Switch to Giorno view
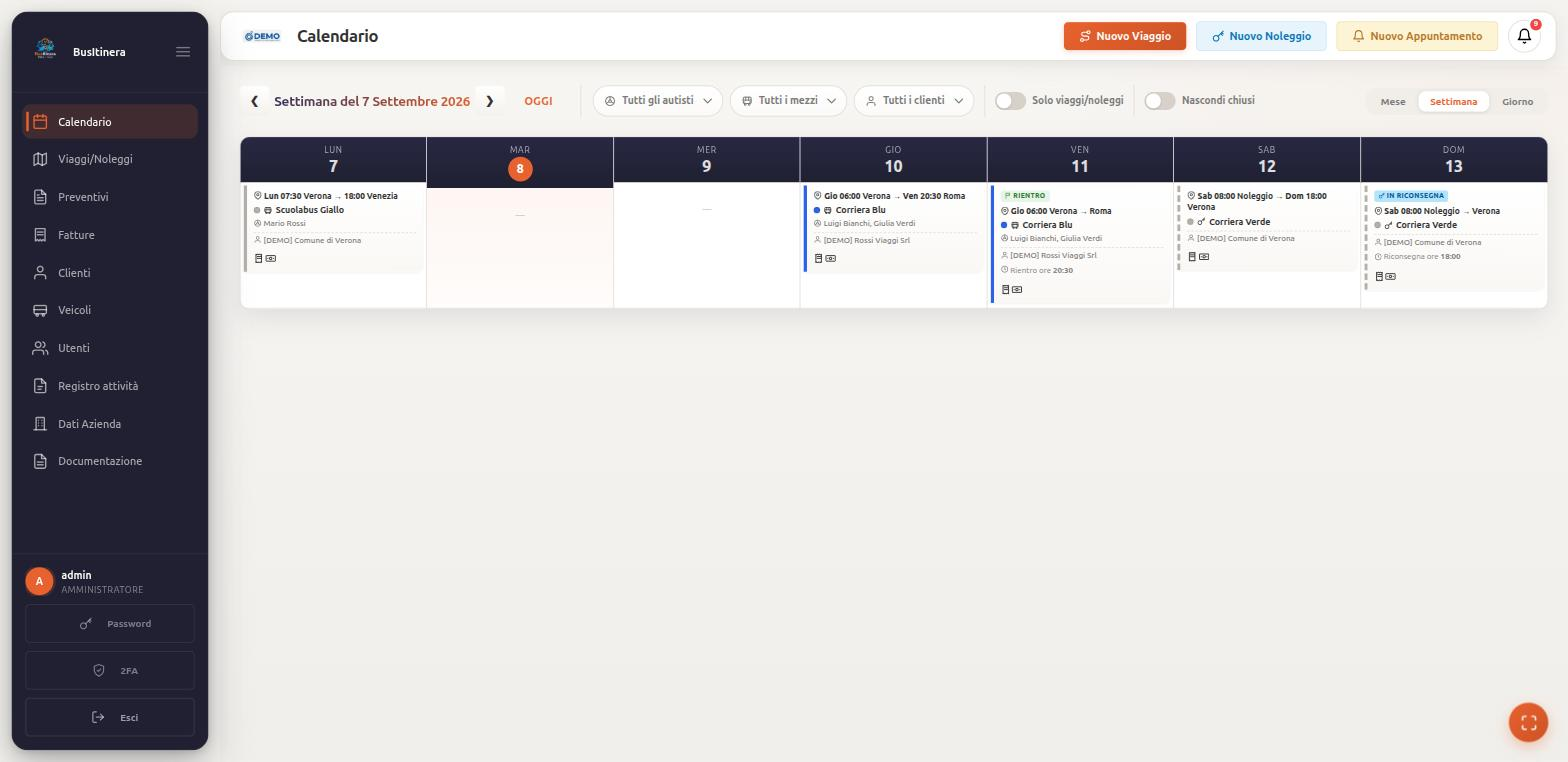 pyautogui.click(x=1517, y=102)
